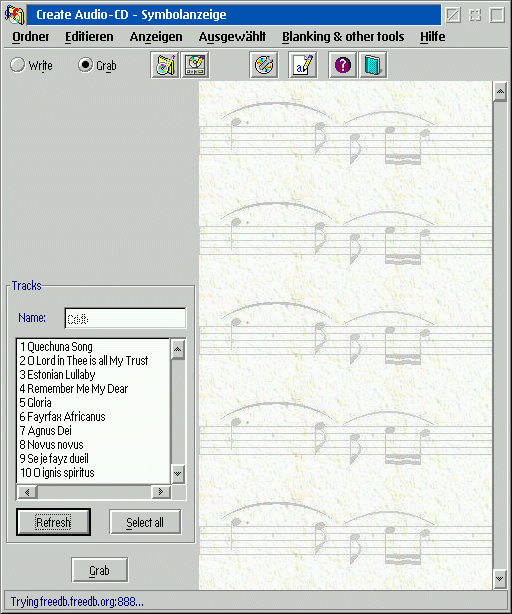Click the main pane scroll up arrow

pyautogui.click(x=500, y=92)
